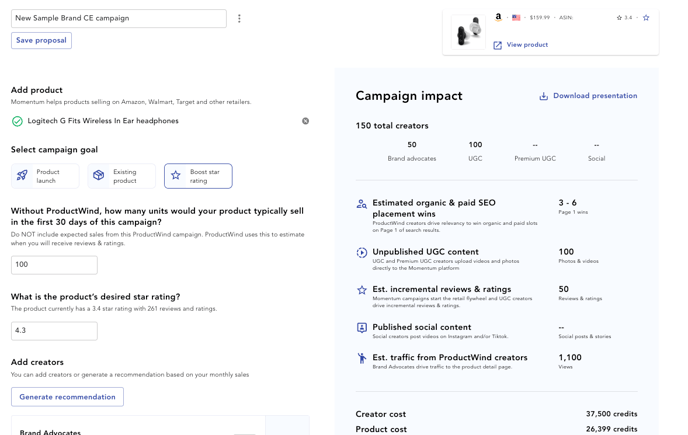688x435 pixels.
Task: Click the blue star icon on product card
Action: 646,18
